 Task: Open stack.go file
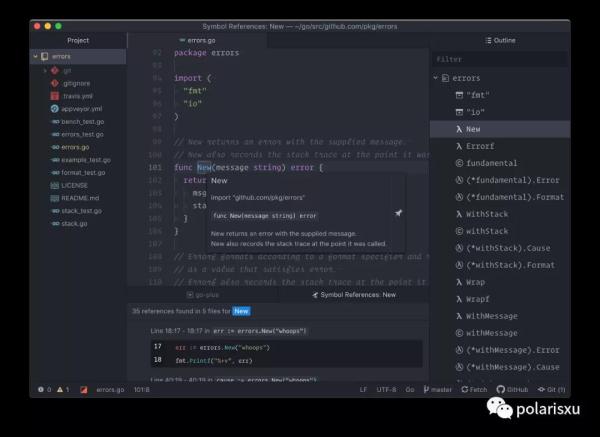74,223
